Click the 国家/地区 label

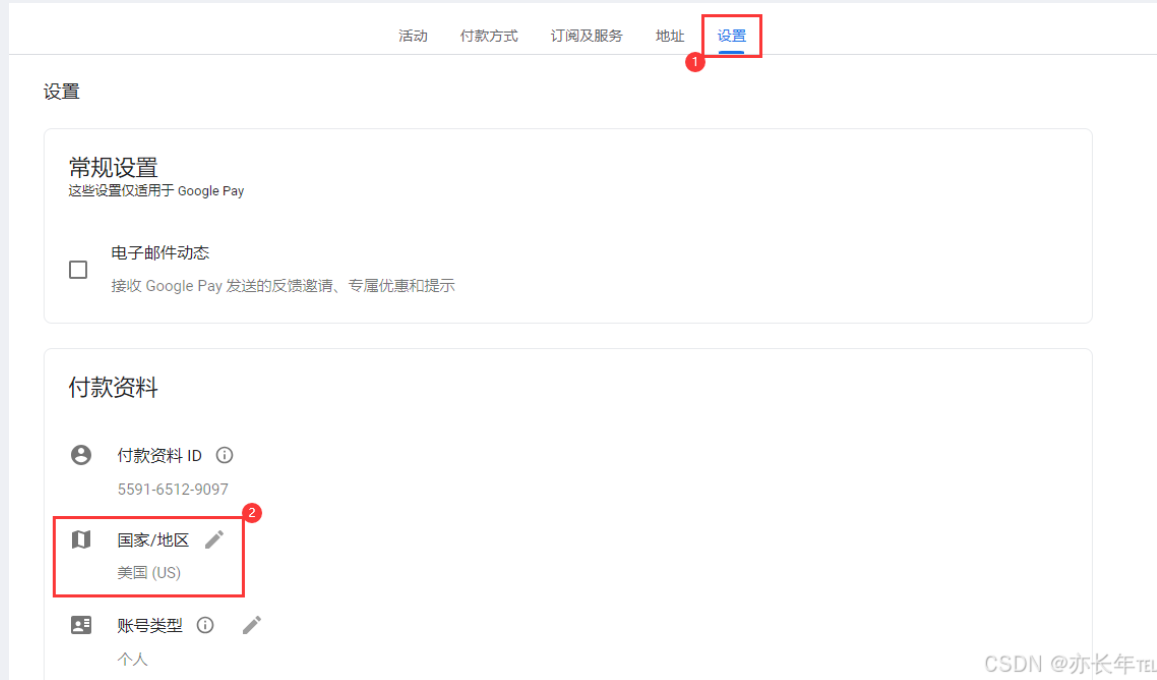[153, 540]
